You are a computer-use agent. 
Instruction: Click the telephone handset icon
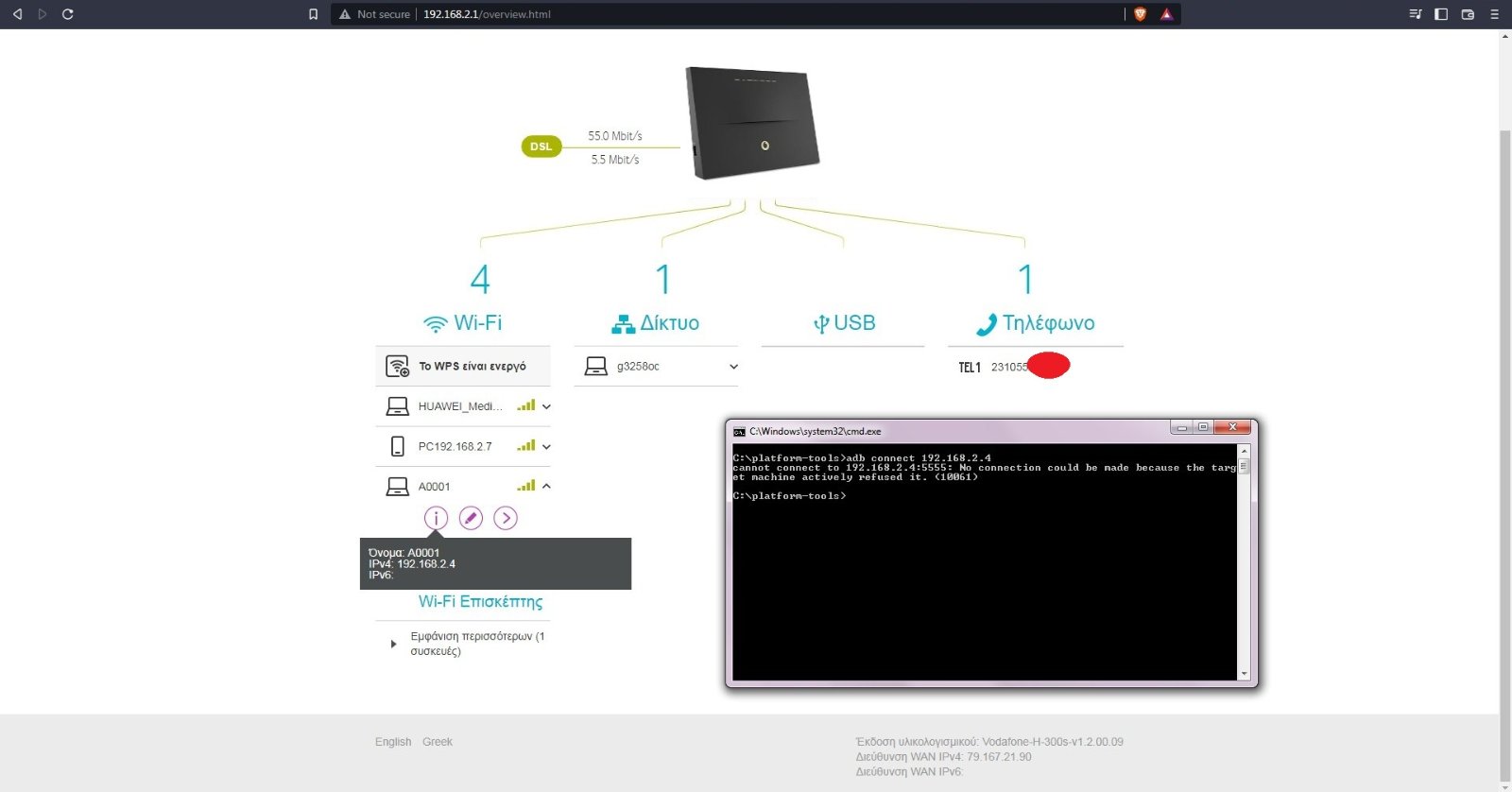(x=987, y=325)
